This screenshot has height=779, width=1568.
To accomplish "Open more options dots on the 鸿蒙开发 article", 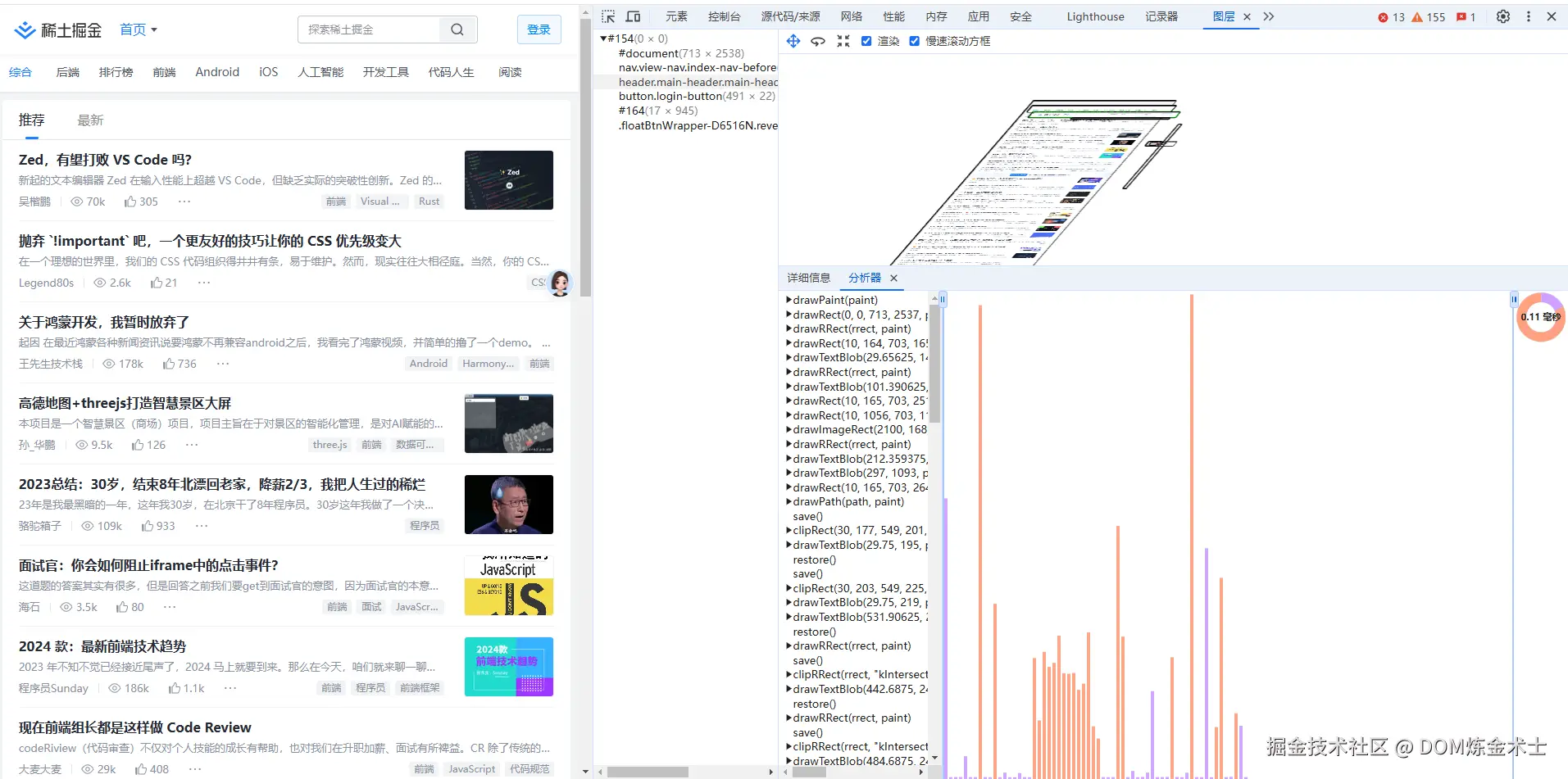I will 223,364.
